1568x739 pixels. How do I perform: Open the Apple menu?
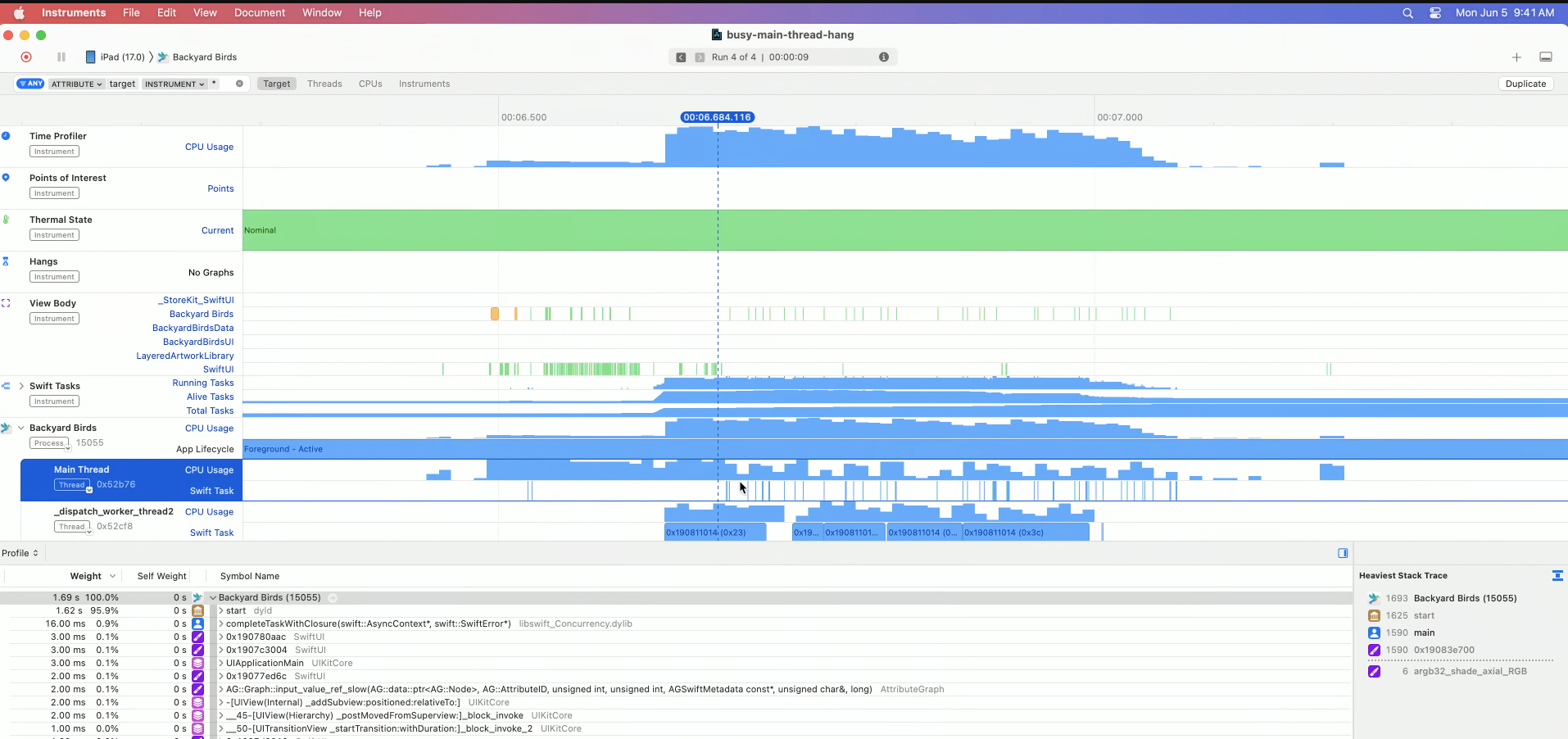[19, 13]
